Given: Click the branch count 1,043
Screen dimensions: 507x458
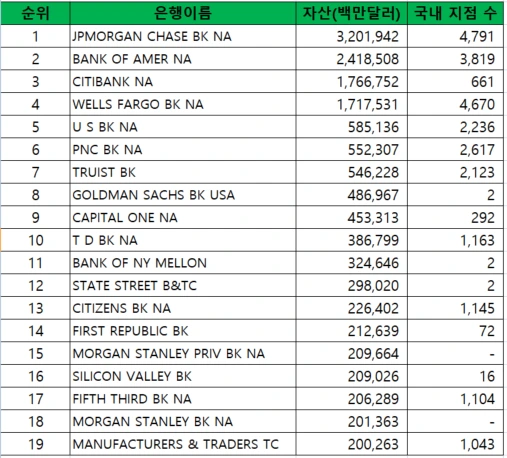Looking at the screenshot, I should 477,445.
